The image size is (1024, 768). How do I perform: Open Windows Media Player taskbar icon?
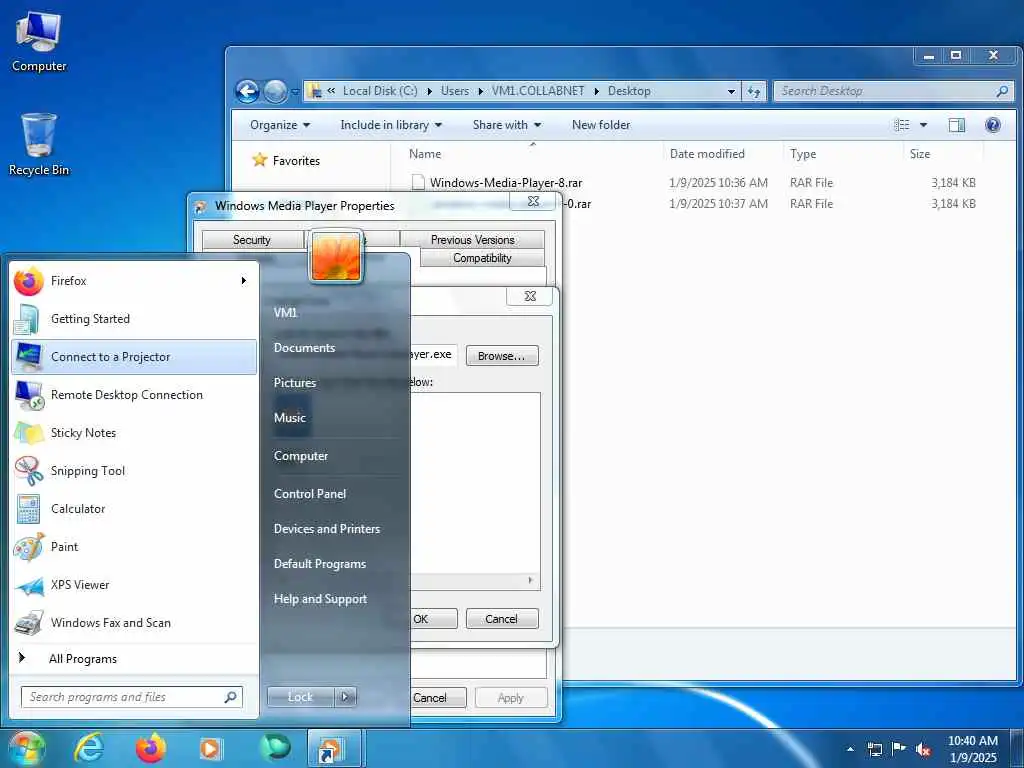pos(211,748)
